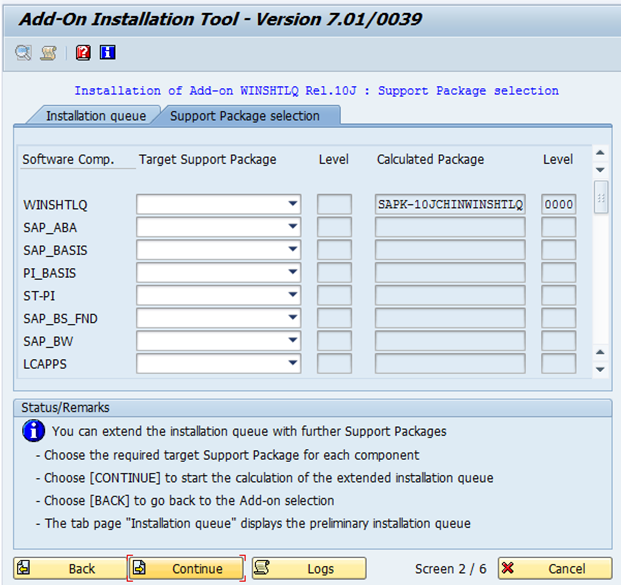Switch to the Installation queue tab

click(x=96, y=116)
